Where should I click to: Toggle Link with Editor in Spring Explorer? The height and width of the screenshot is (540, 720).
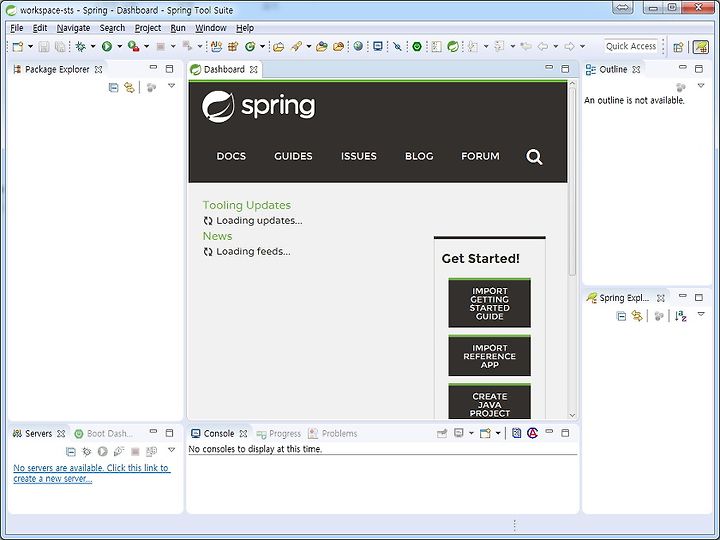coord(637,316)
